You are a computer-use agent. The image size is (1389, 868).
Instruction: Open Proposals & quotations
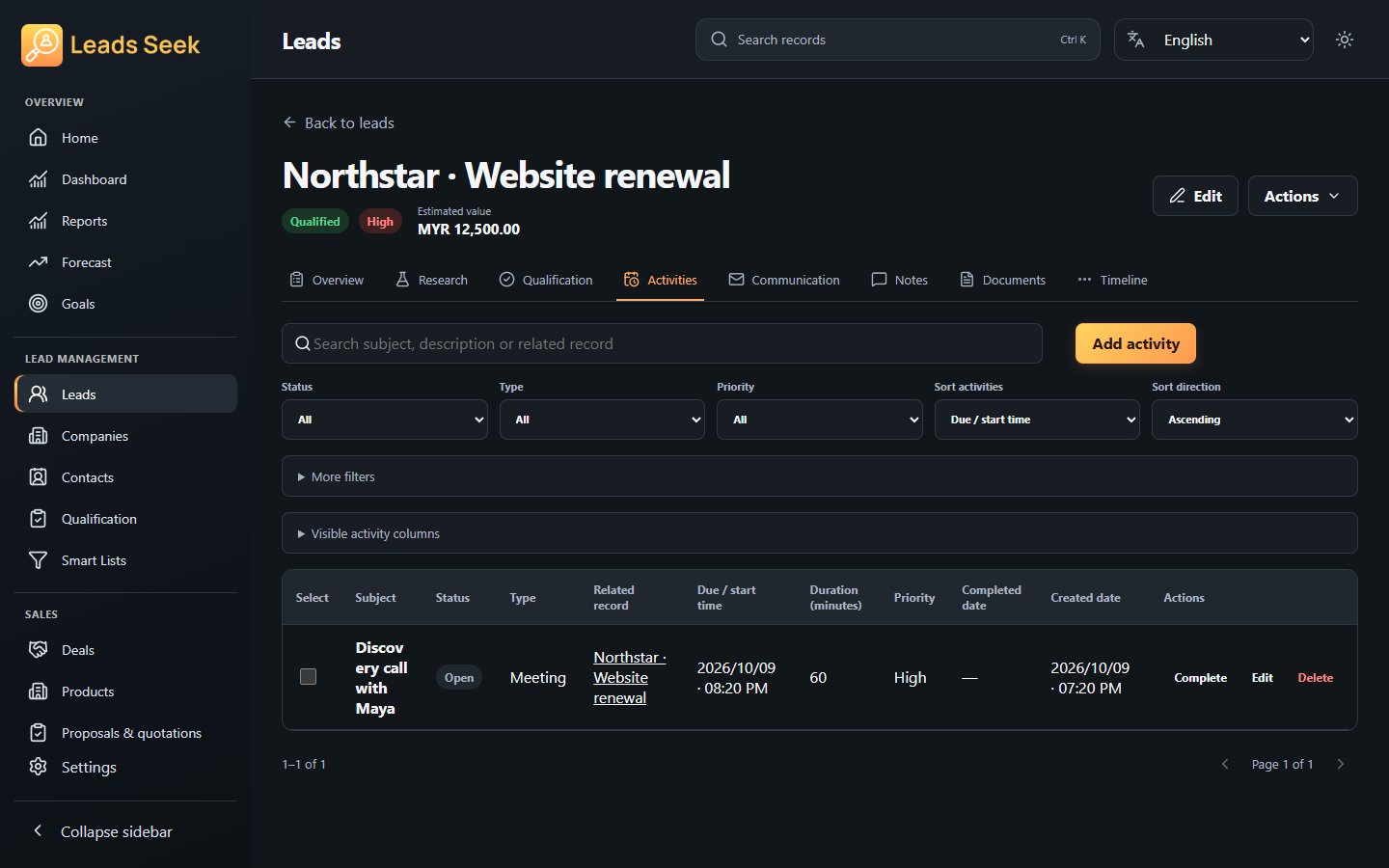tap(125, 733)
